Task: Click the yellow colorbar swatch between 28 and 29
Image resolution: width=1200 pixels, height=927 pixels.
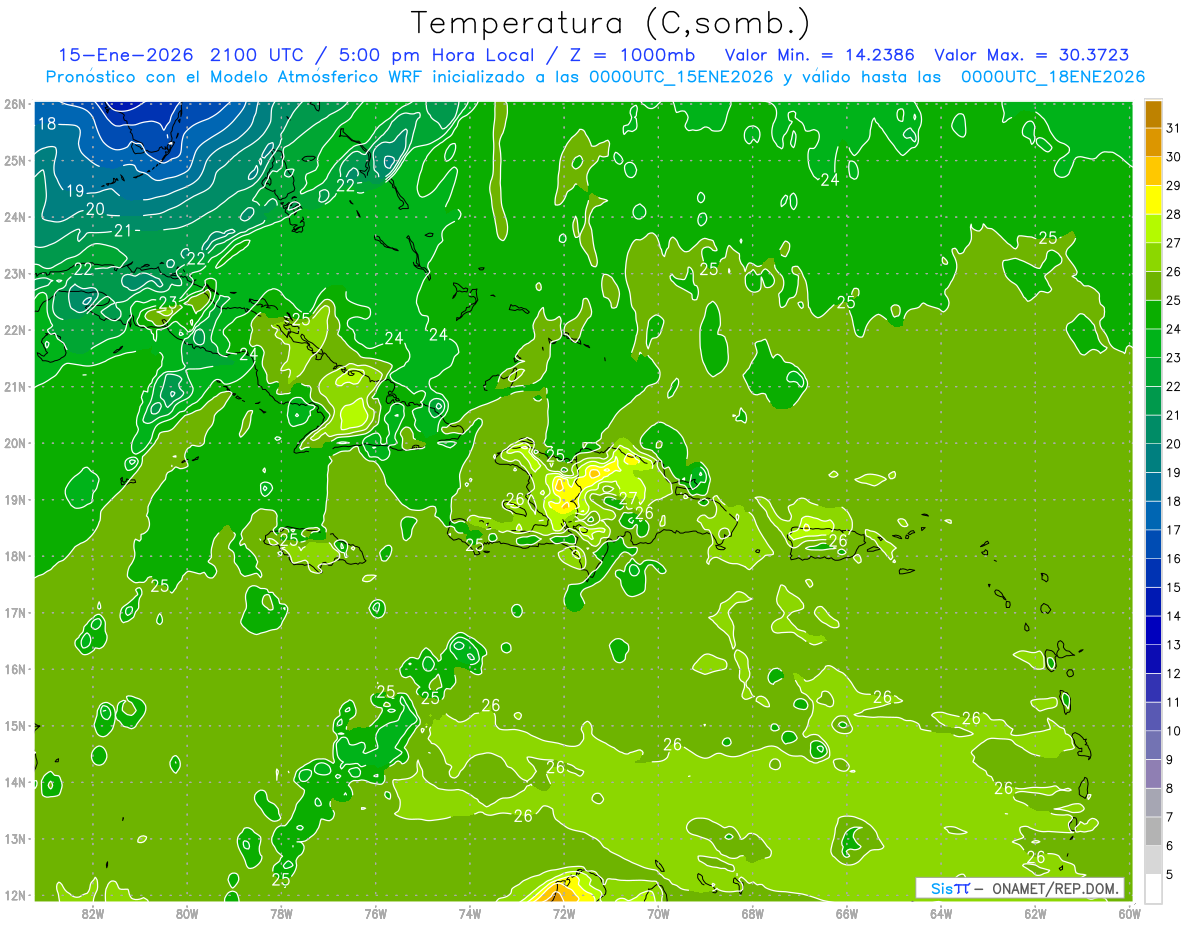Action: pos(1153,200)
